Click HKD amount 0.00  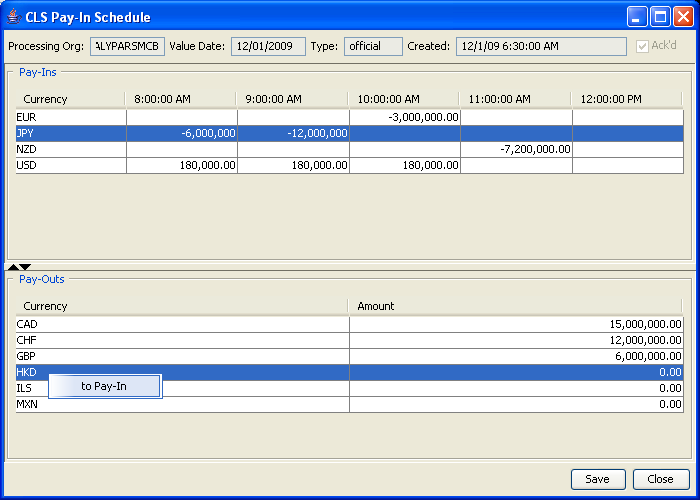(671, 373)
